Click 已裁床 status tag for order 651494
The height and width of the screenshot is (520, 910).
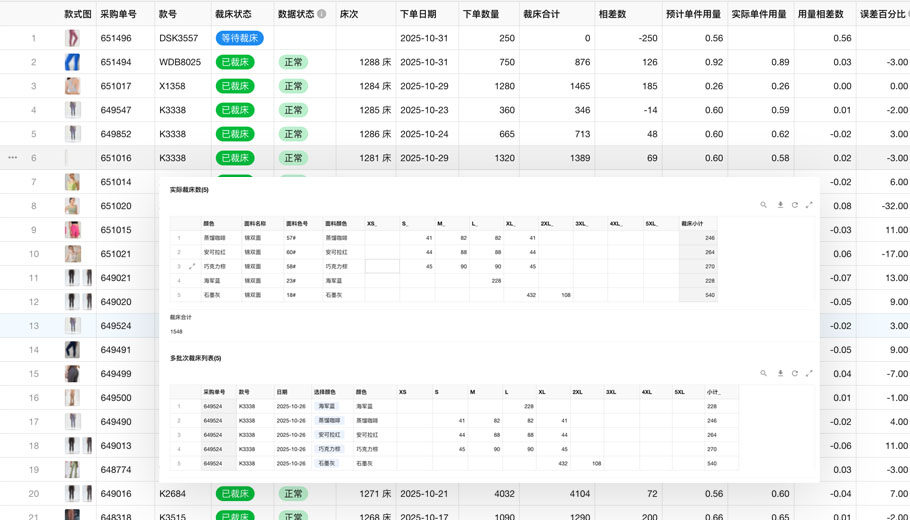235,62
